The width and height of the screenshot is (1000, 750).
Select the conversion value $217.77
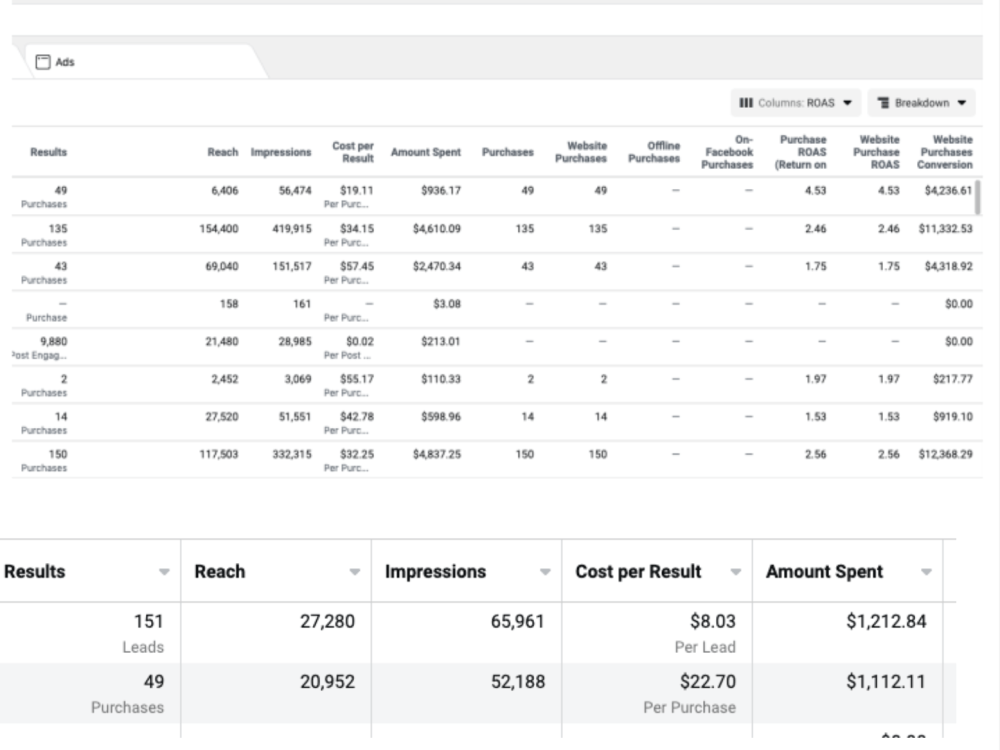pyautogui.click(x=952, y=379)
